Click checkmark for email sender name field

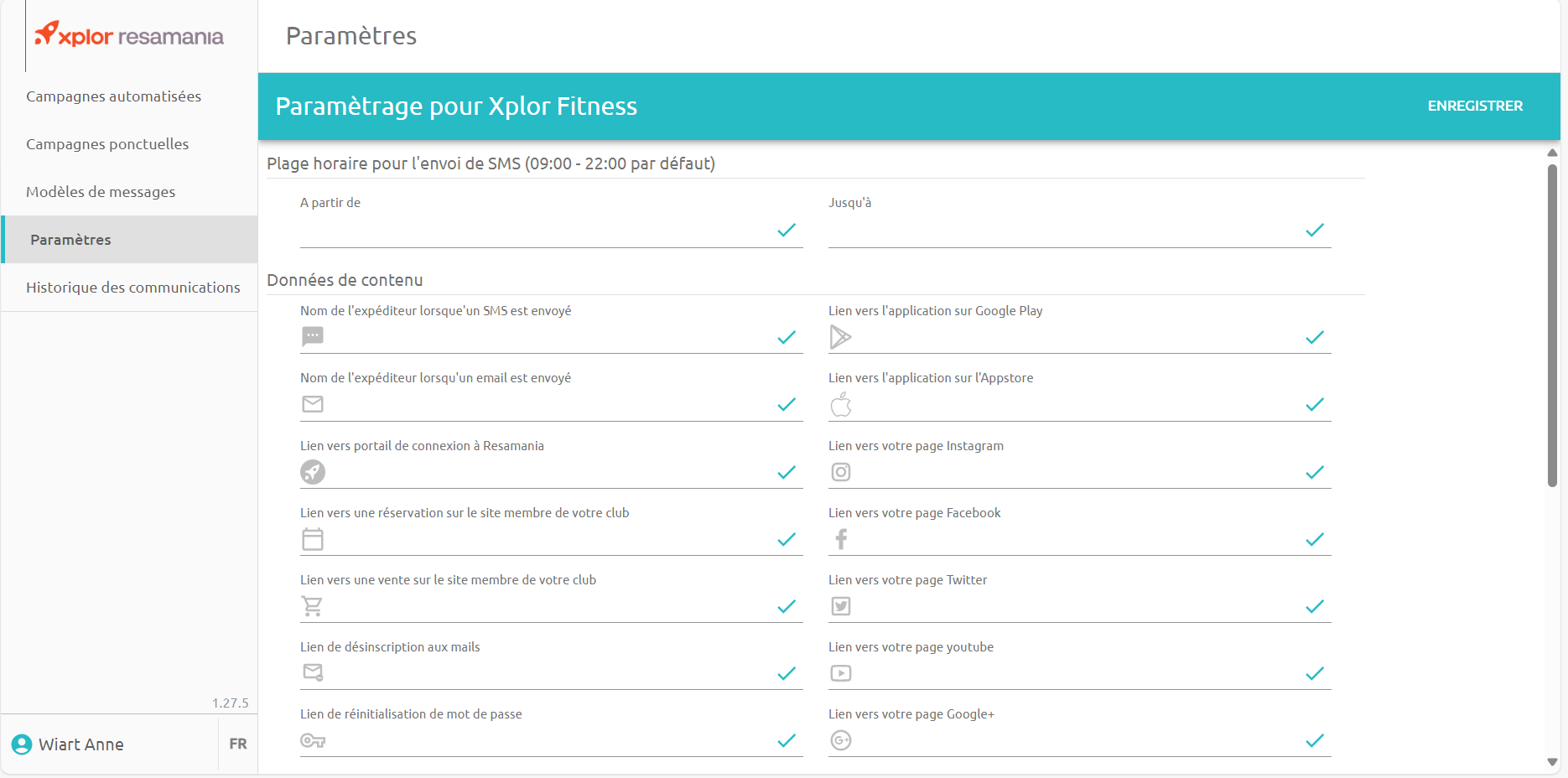coord(787,405)
